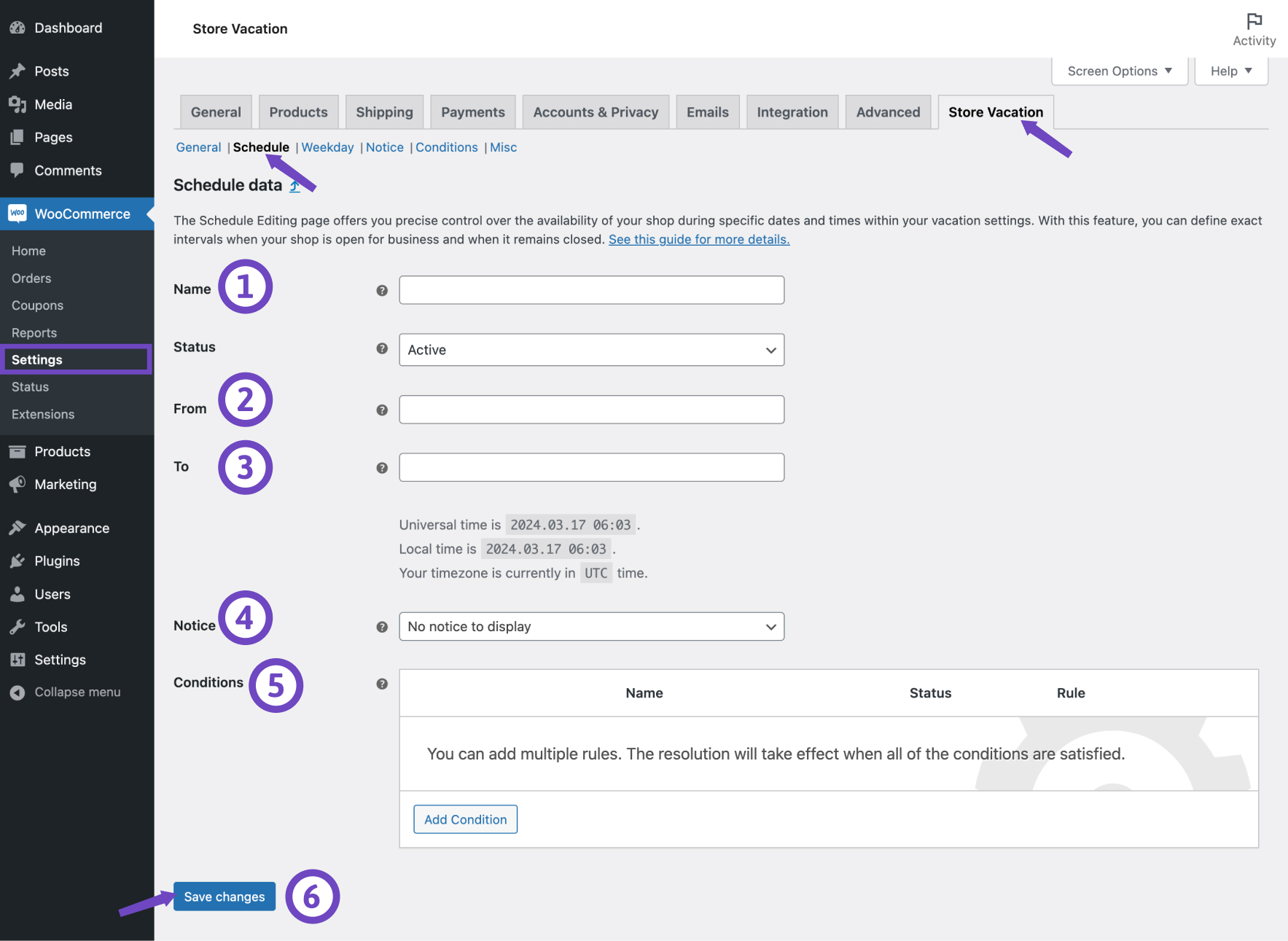The width and height of the screenshot is (1288, 941).
Task: Click the help icon next to Status
Action: [381, 348]
